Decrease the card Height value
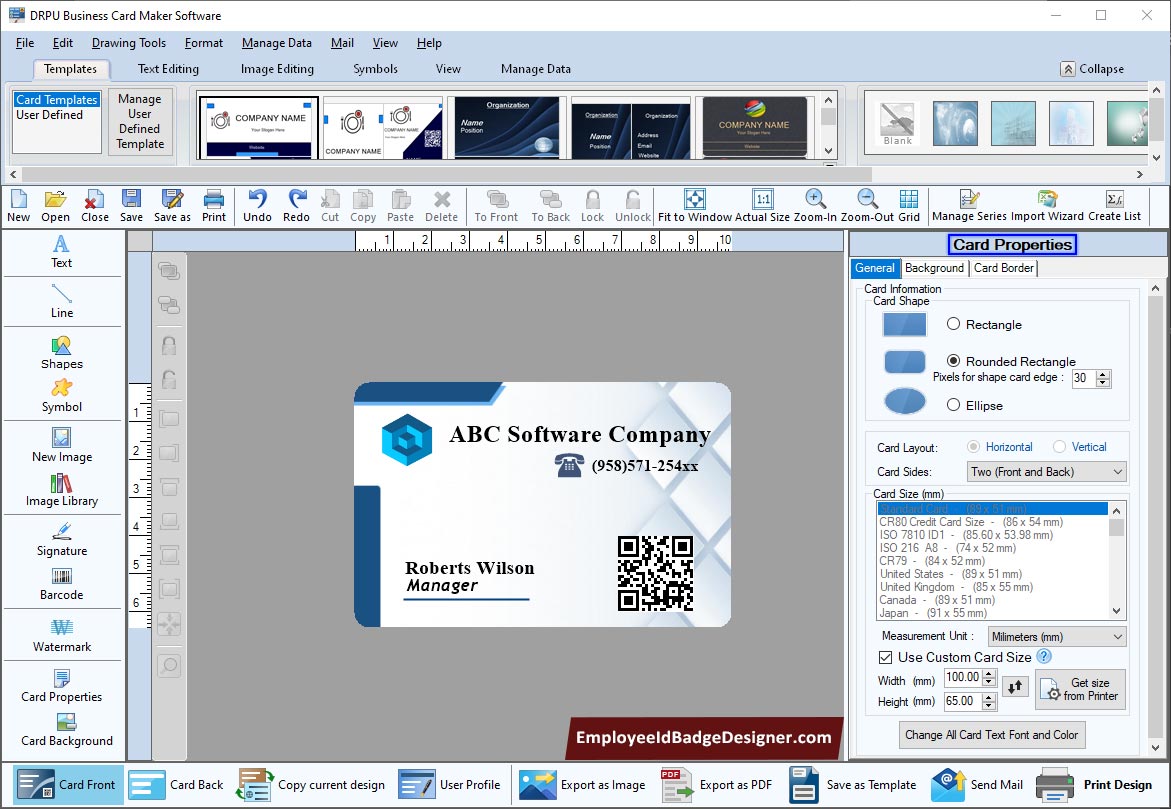The height and width of the screenshot is (809, 1171). 989,705
